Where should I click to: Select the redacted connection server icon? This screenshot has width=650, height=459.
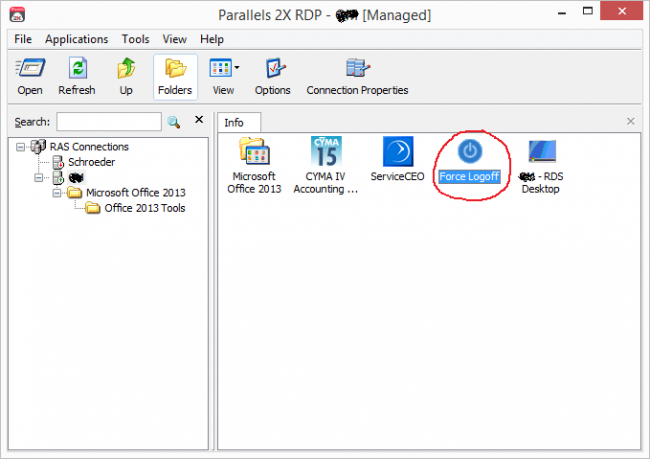coord(58,177)
